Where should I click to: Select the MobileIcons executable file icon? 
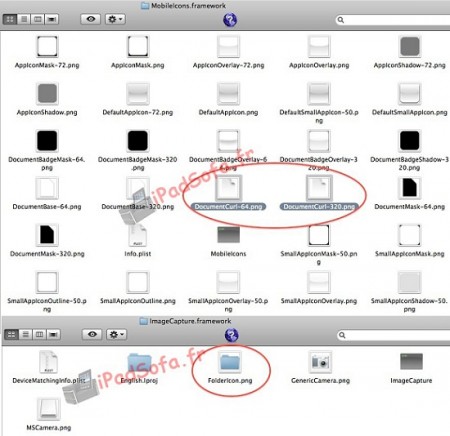click(228, 235)
